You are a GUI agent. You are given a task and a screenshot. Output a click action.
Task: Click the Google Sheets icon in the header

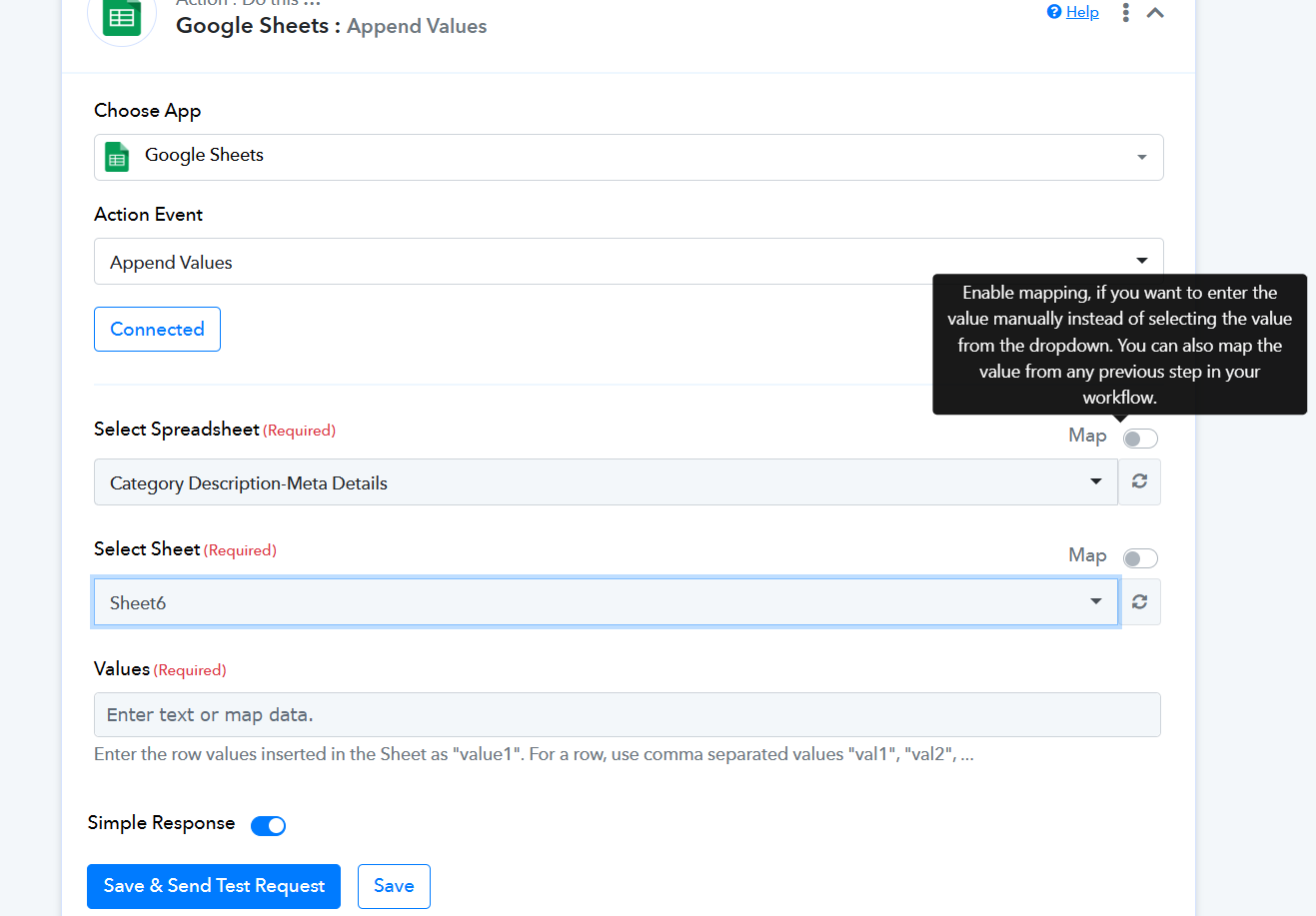click(122, 17)
